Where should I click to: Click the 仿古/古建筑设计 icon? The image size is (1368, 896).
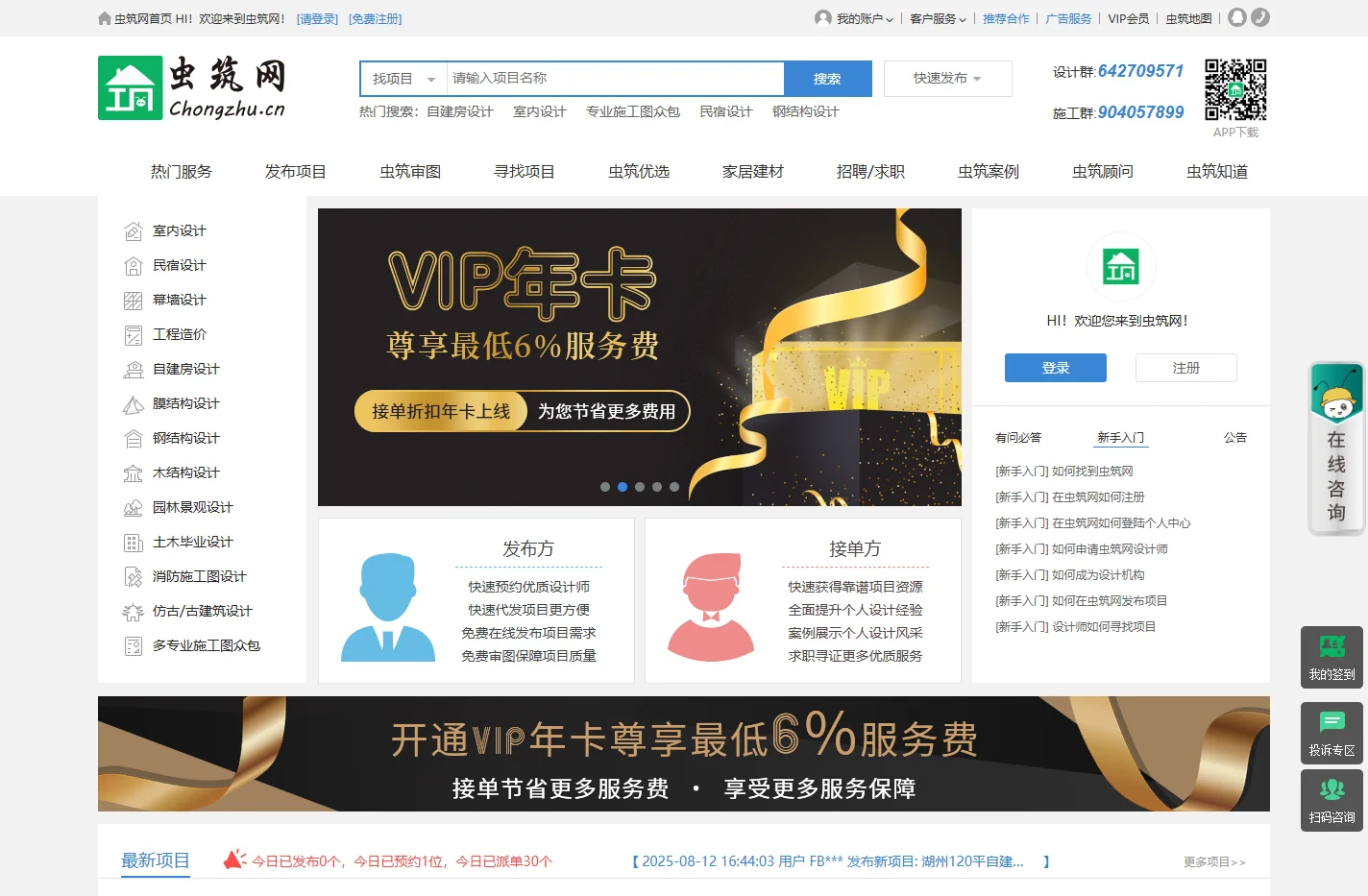(x=134, y=612)
